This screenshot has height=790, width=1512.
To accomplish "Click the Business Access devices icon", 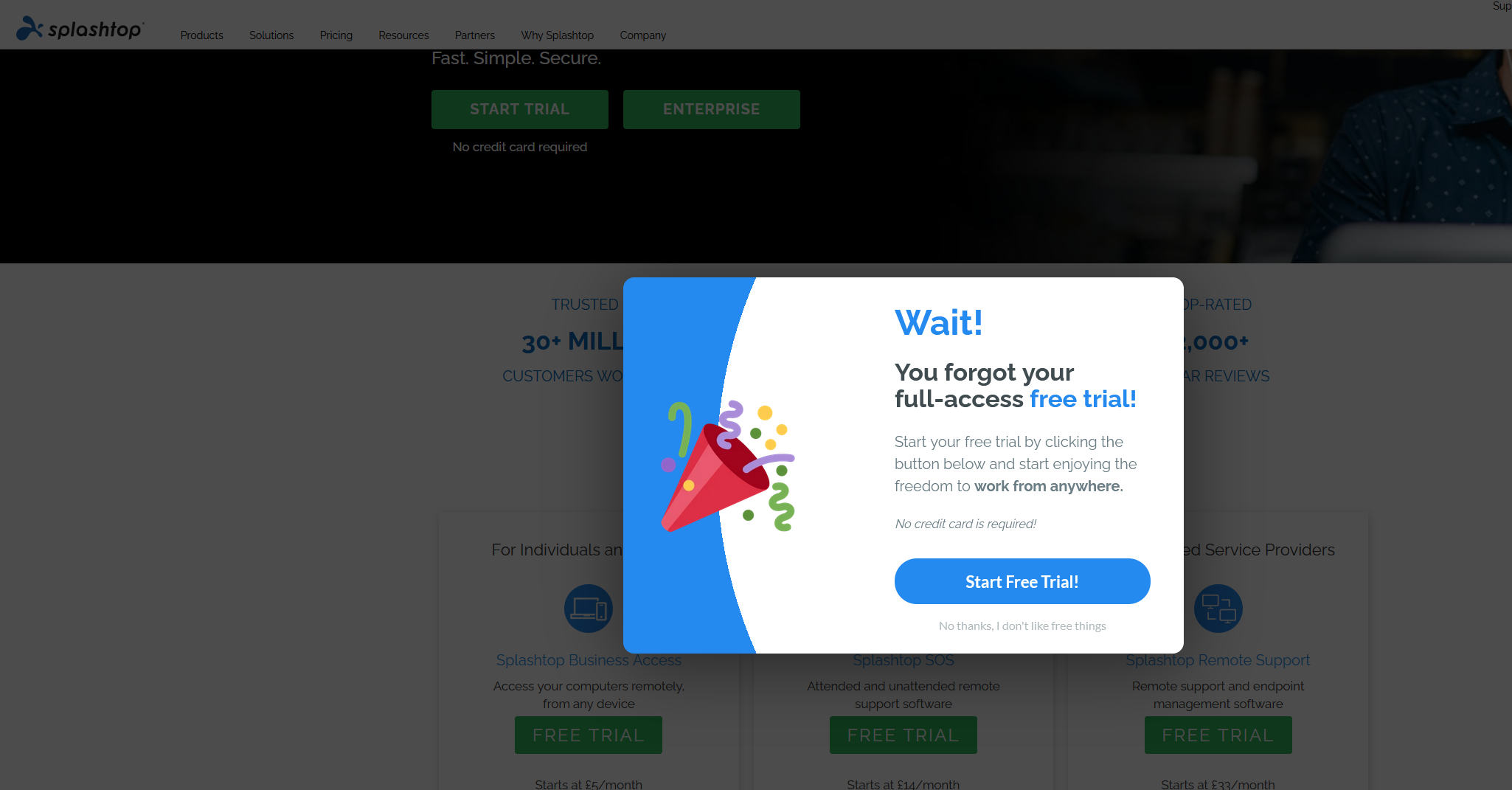I will pos(589,609).
